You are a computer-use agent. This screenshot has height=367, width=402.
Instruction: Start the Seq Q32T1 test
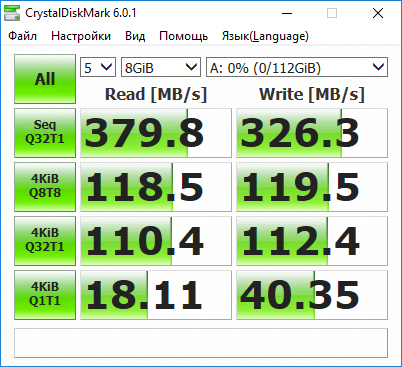click(x=45, y=133)
